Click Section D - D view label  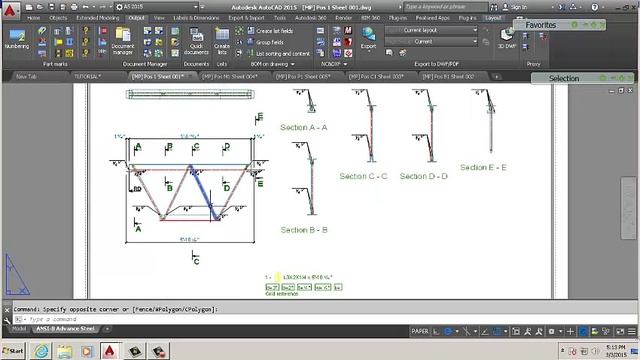(424, 176)
